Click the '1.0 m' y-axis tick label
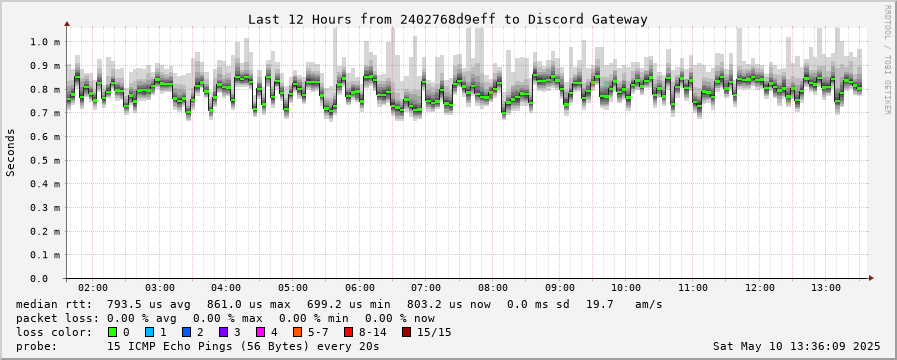This screenshot has width=897, height=360. [x=45, y=42]
